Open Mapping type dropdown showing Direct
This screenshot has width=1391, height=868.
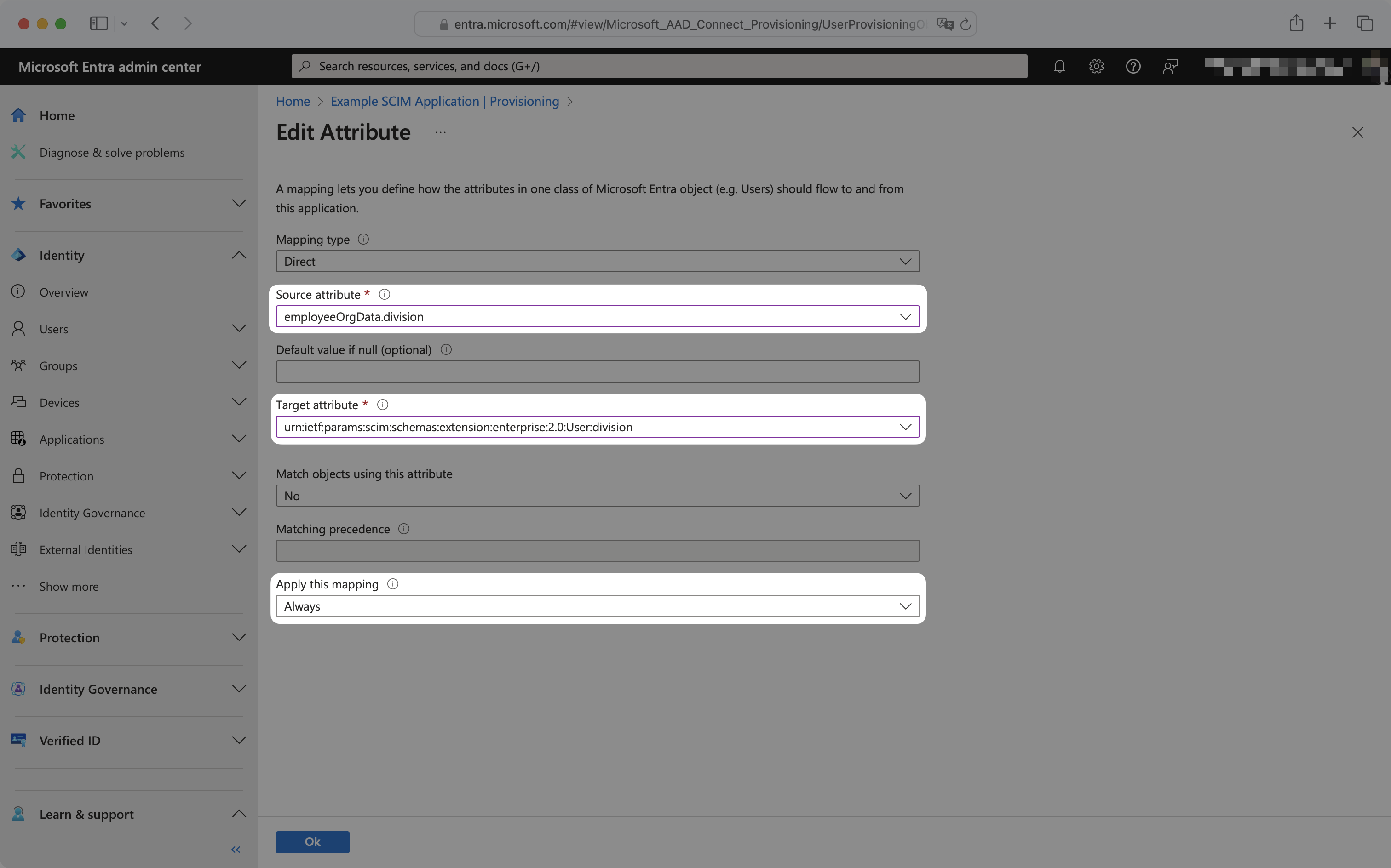click(x=597, y=261)
